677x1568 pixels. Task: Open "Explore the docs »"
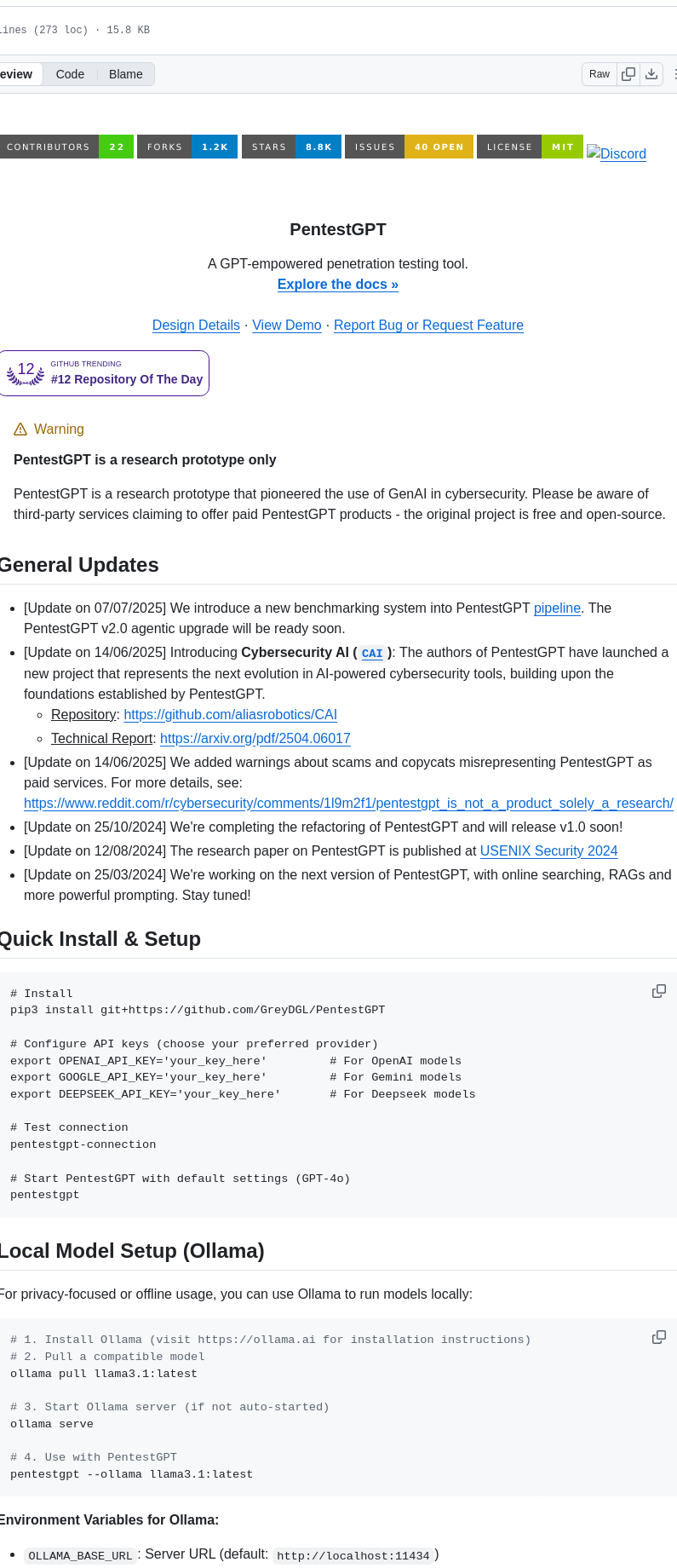[x=337, y=284]
